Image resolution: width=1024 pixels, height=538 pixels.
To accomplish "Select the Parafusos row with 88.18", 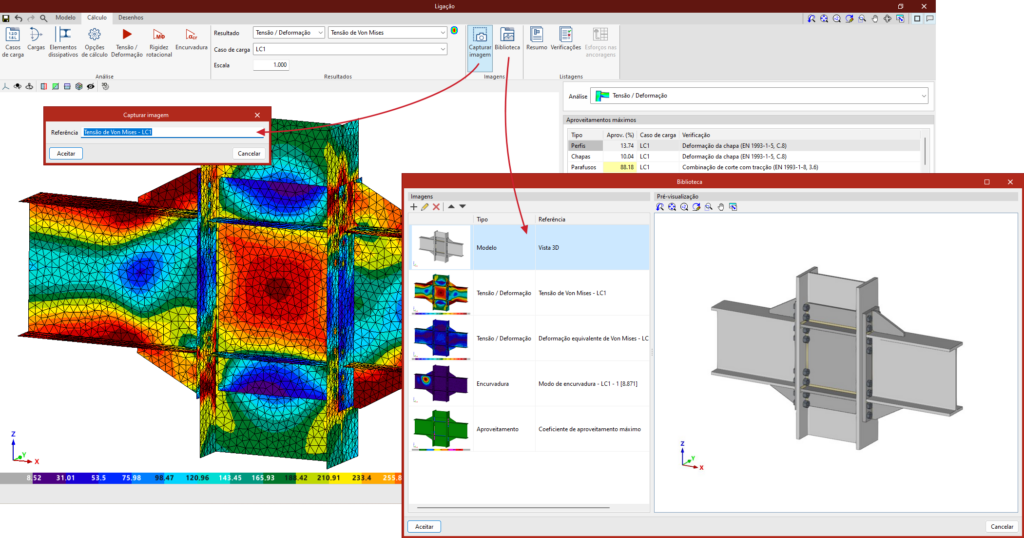I will pos(744,167).
